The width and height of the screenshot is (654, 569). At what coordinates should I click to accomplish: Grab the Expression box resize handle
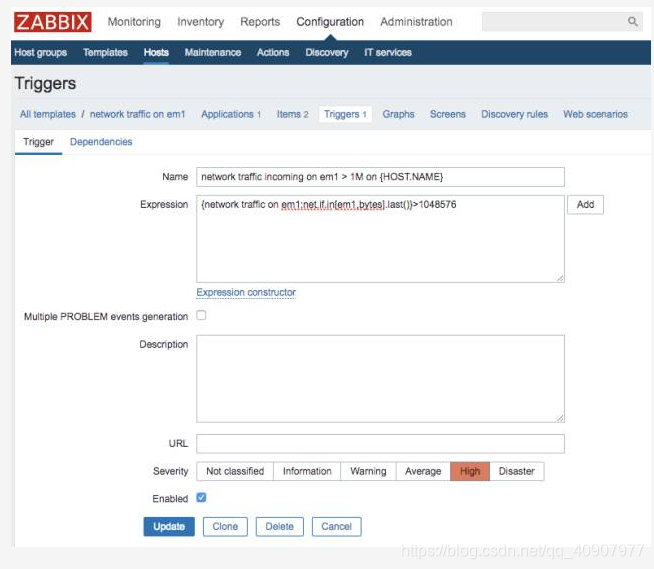click(x=560, y=278)
